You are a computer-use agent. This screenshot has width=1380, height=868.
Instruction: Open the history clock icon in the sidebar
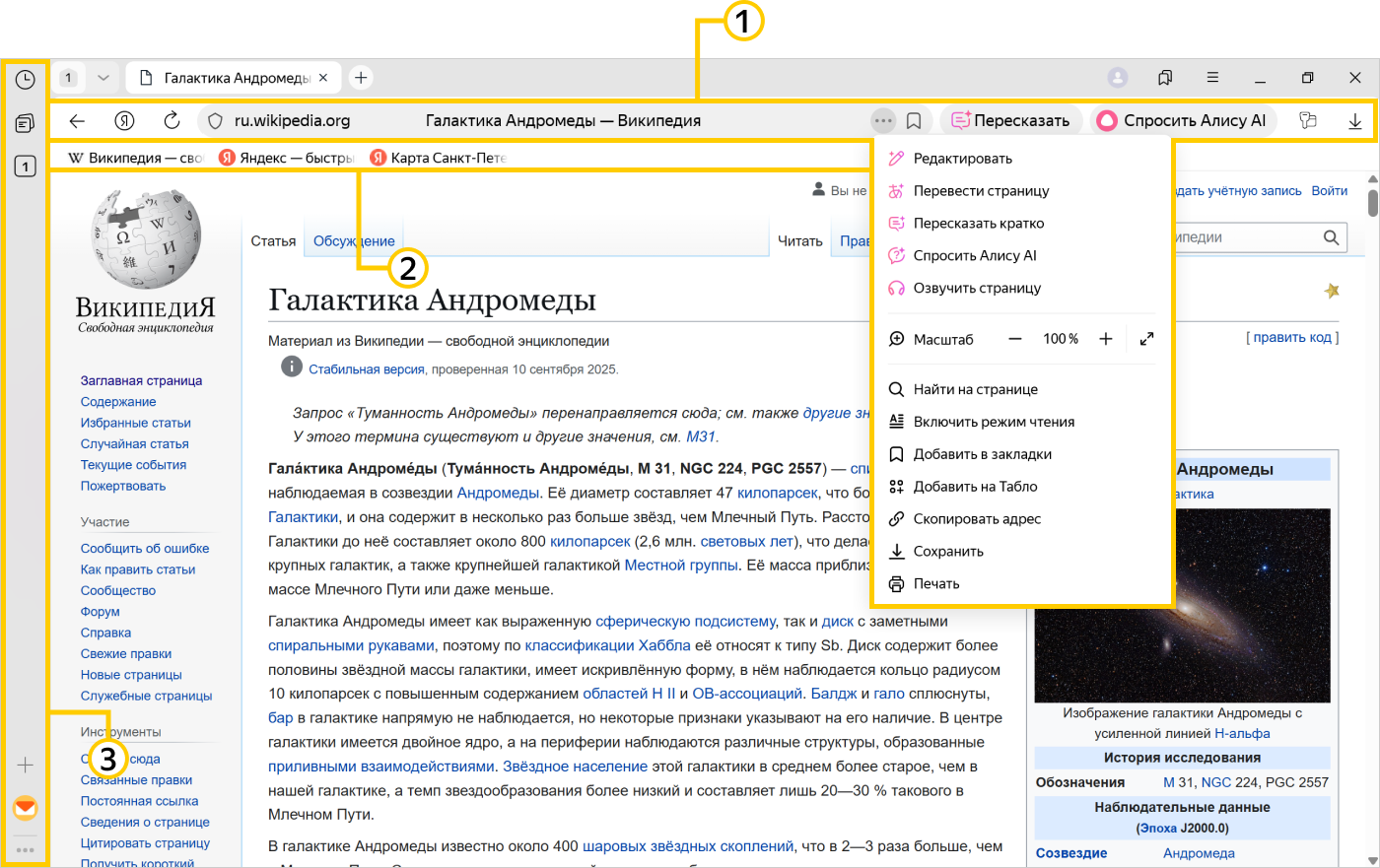click(26, 80)
